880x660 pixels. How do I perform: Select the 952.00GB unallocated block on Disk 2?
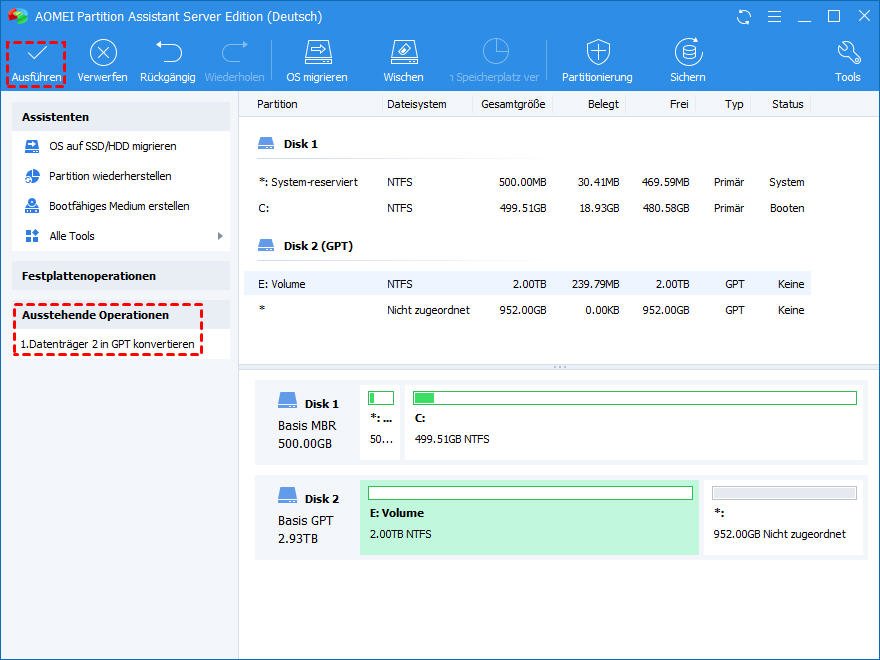pyautogui.click(x=783, y=518)
